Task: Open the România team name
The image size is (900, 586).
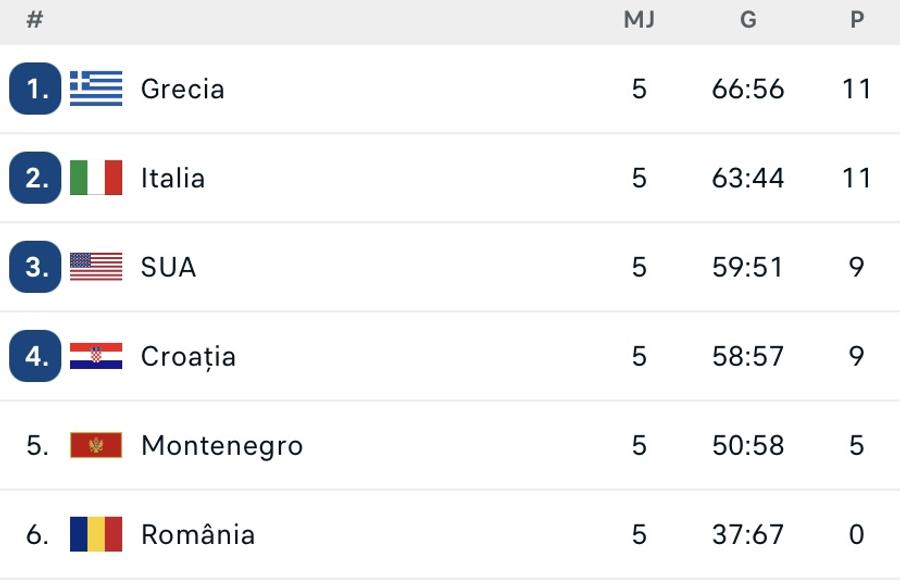Action: point(198,534)
